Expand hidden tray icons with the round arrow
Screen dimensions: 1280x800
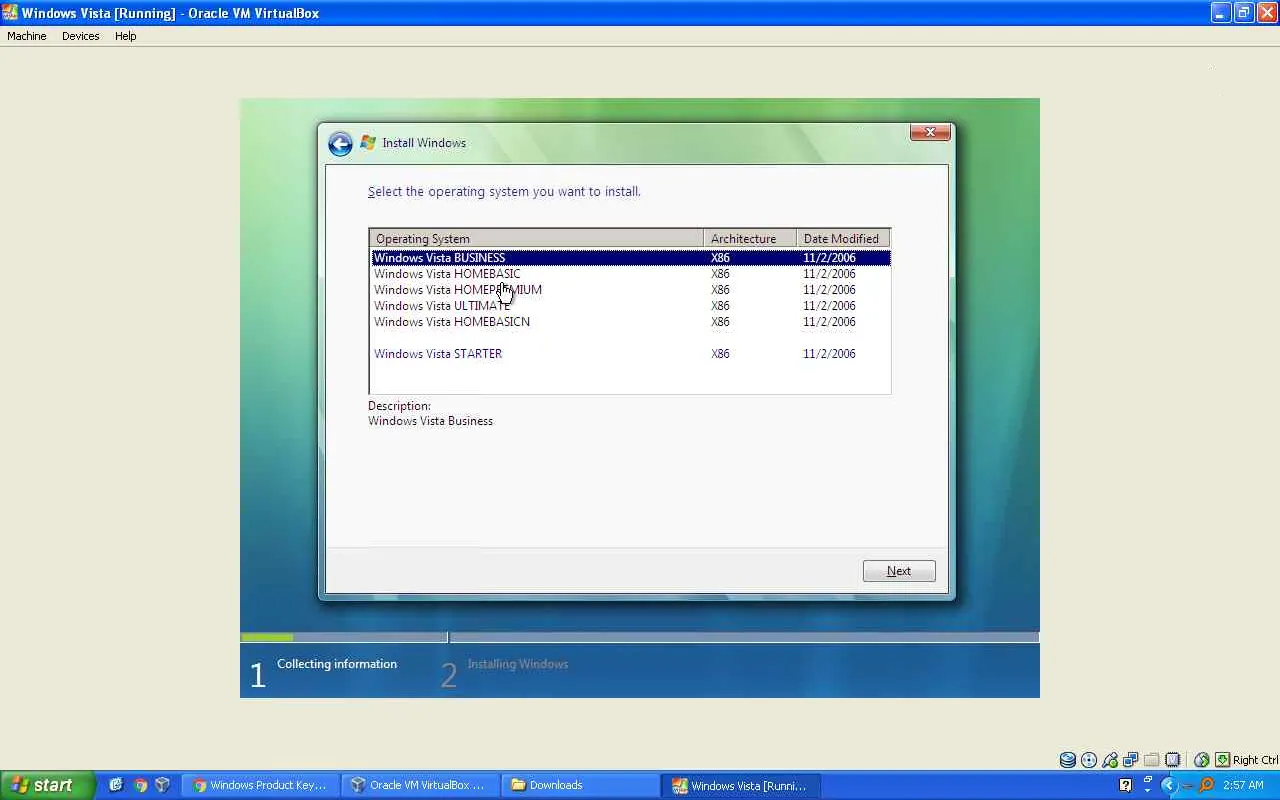(x=1168, y=785)
